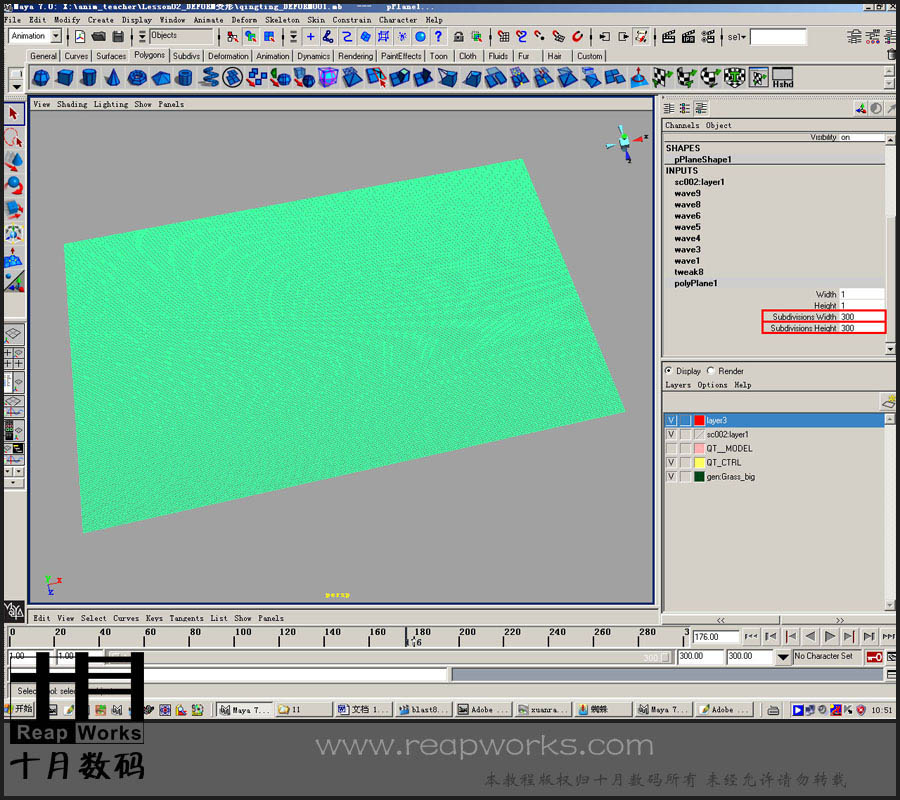Screen dimensions: 900x800
Task: Create a polygon cylinder from shelf
Action: click(88, 77)
